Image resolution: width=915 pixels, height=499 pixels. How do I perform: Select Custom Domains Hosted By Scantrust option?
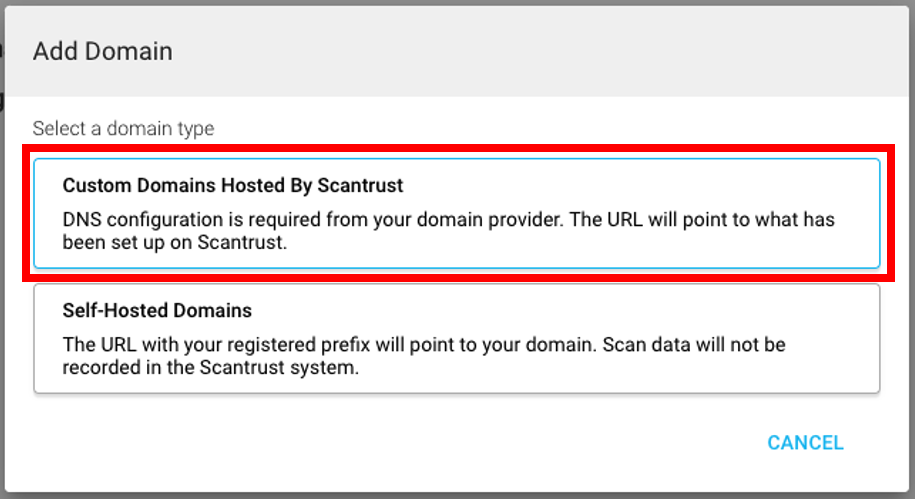[x=456, y=213]
